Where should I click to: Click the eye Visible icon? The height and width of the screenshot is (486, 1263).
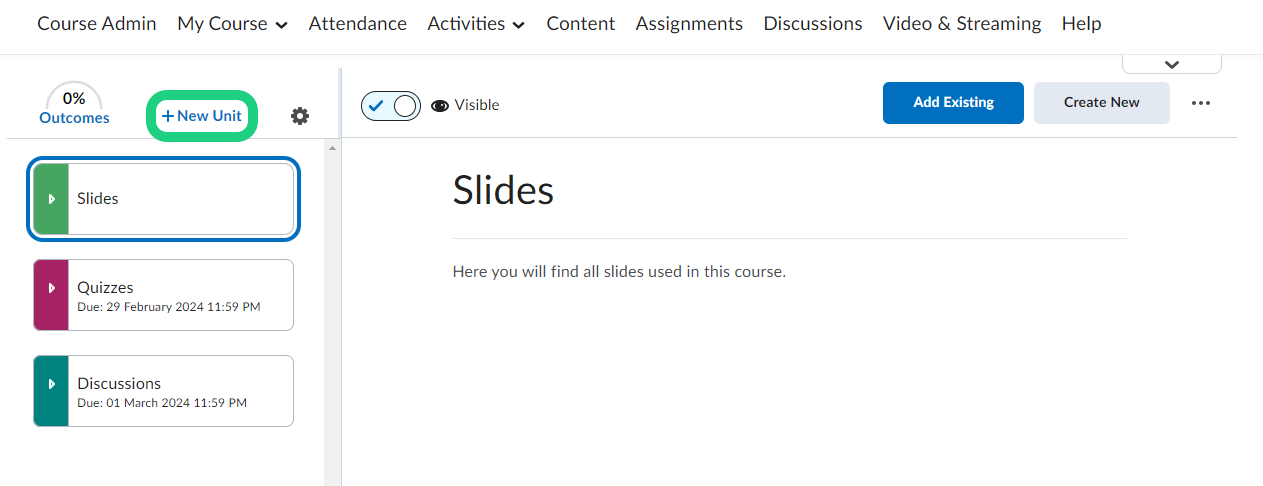(440, 105)
